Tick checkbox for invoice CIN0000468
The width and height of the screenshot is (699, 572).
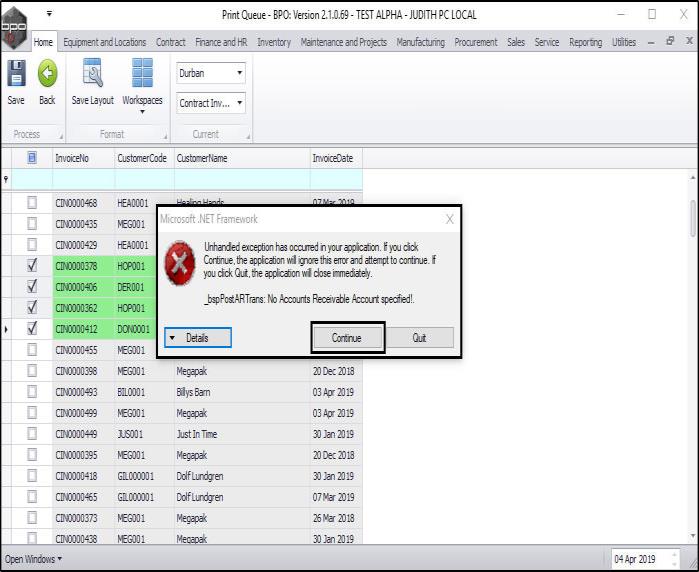point(32,203)
